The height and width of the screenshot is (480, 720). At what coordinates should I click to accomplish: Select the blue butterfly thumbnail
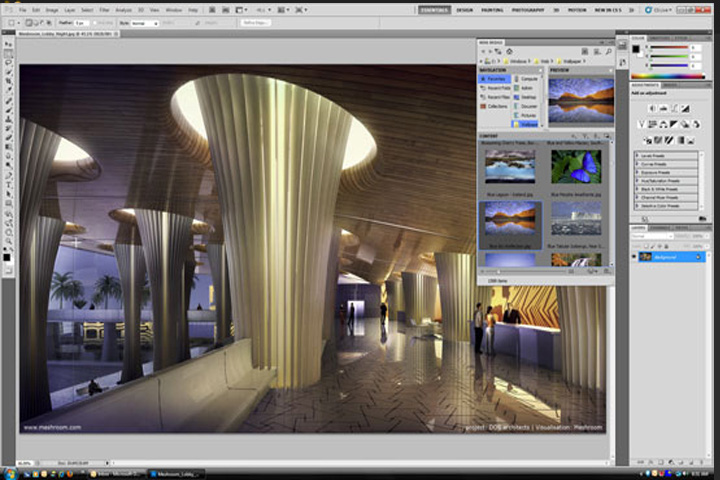coord(576,167)
